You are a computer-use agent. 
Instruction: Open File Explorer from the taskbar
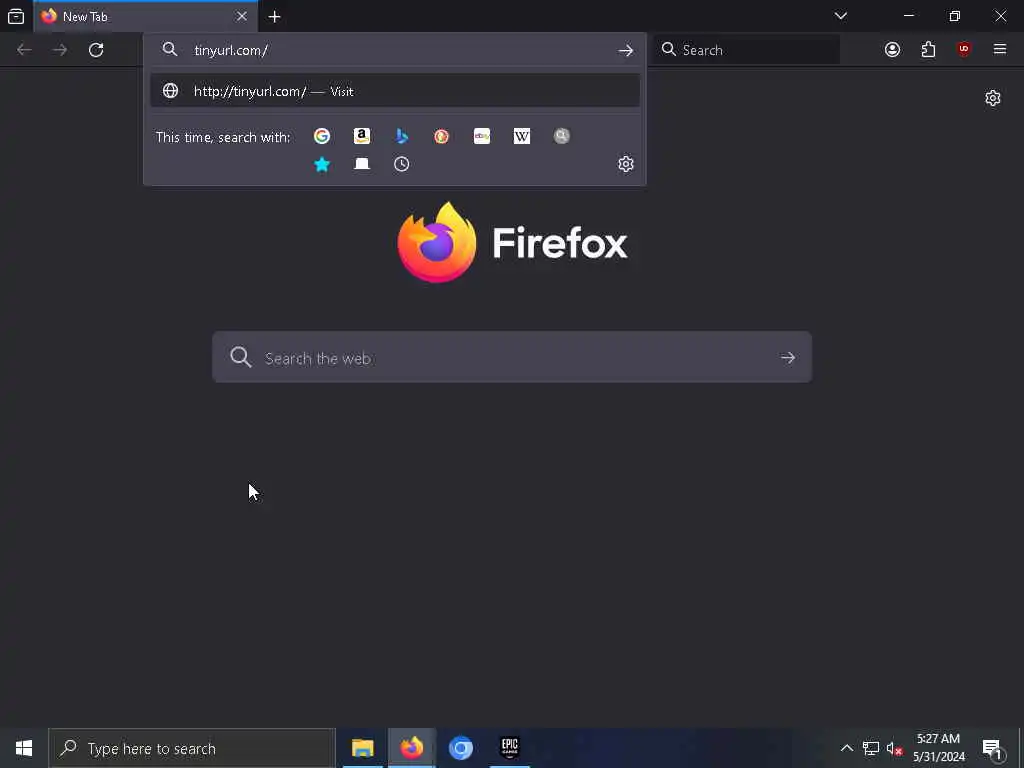click(362, 748)
